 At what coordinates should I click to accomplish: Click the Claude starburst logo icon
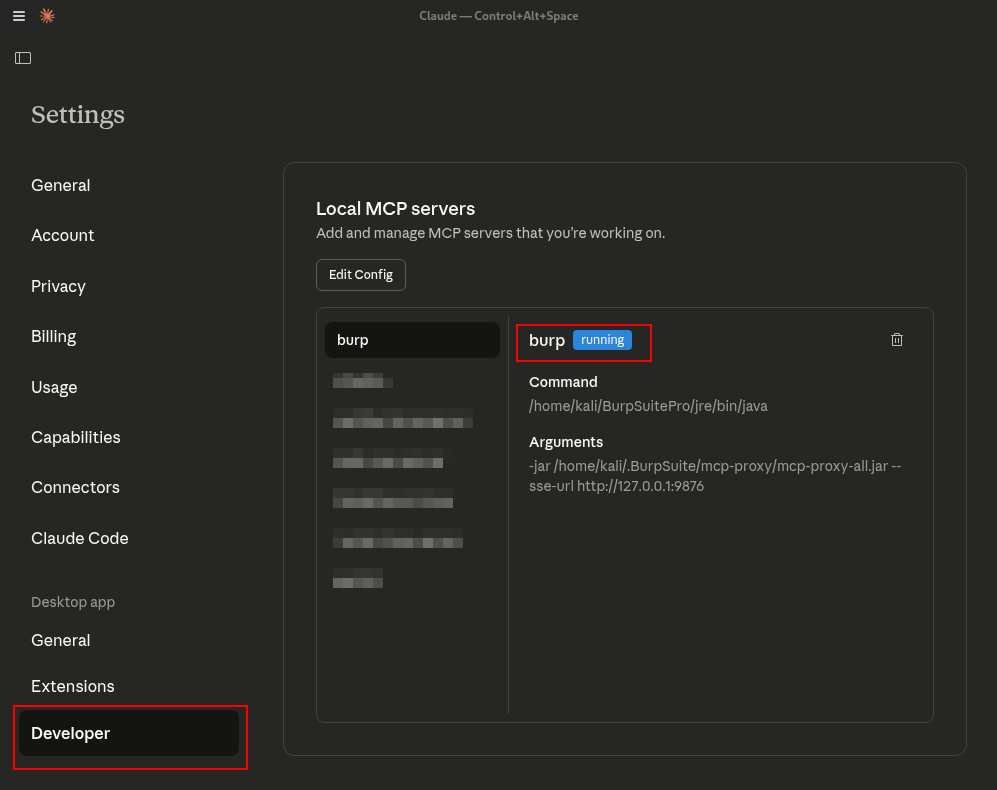(47, 16)
